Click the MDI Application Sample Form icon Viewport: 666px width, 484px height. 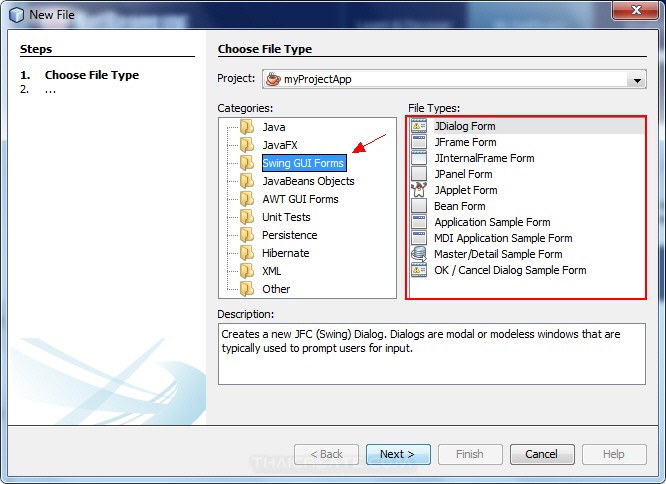pos(419,238)
